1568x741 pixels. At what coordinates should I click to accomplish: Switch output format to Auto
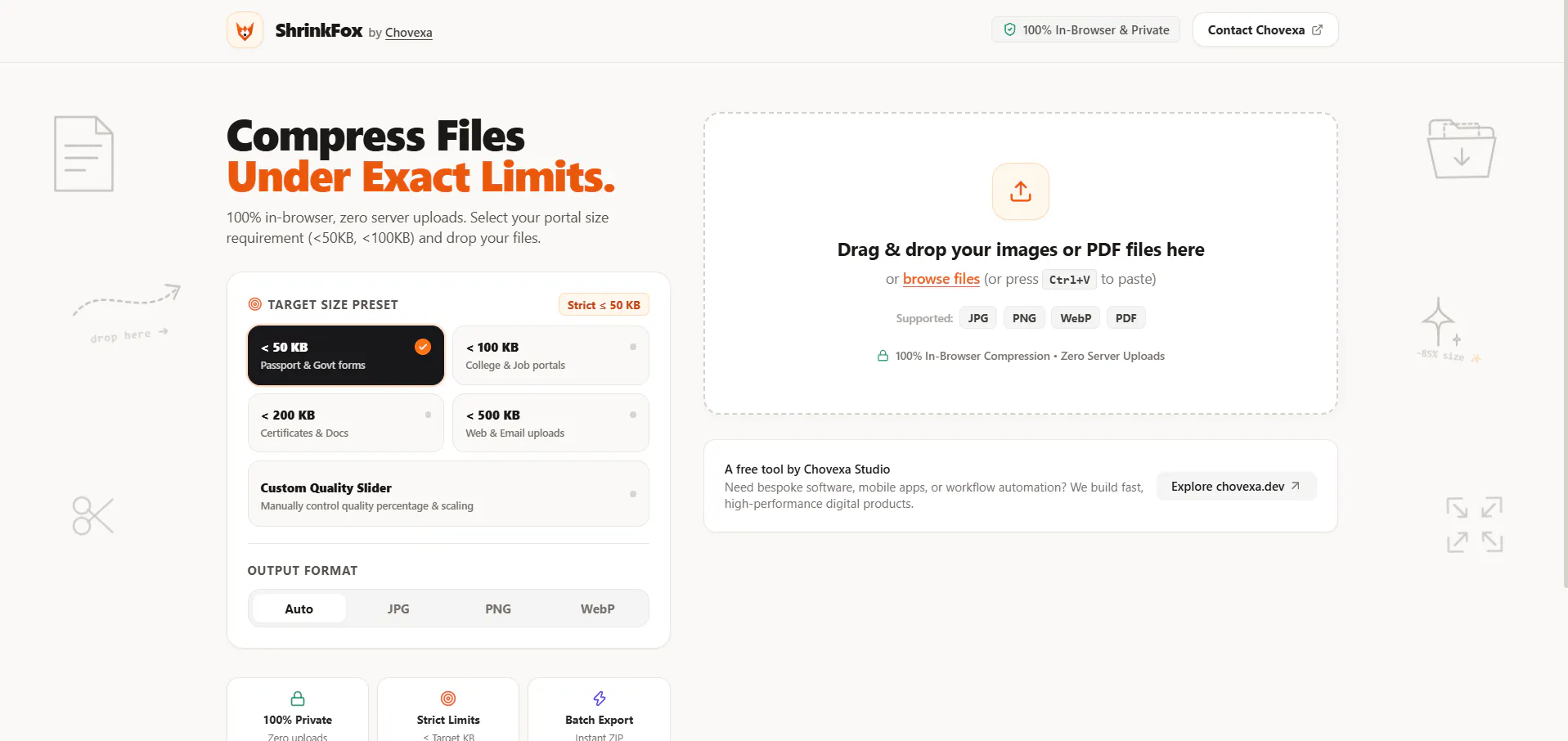299,609
